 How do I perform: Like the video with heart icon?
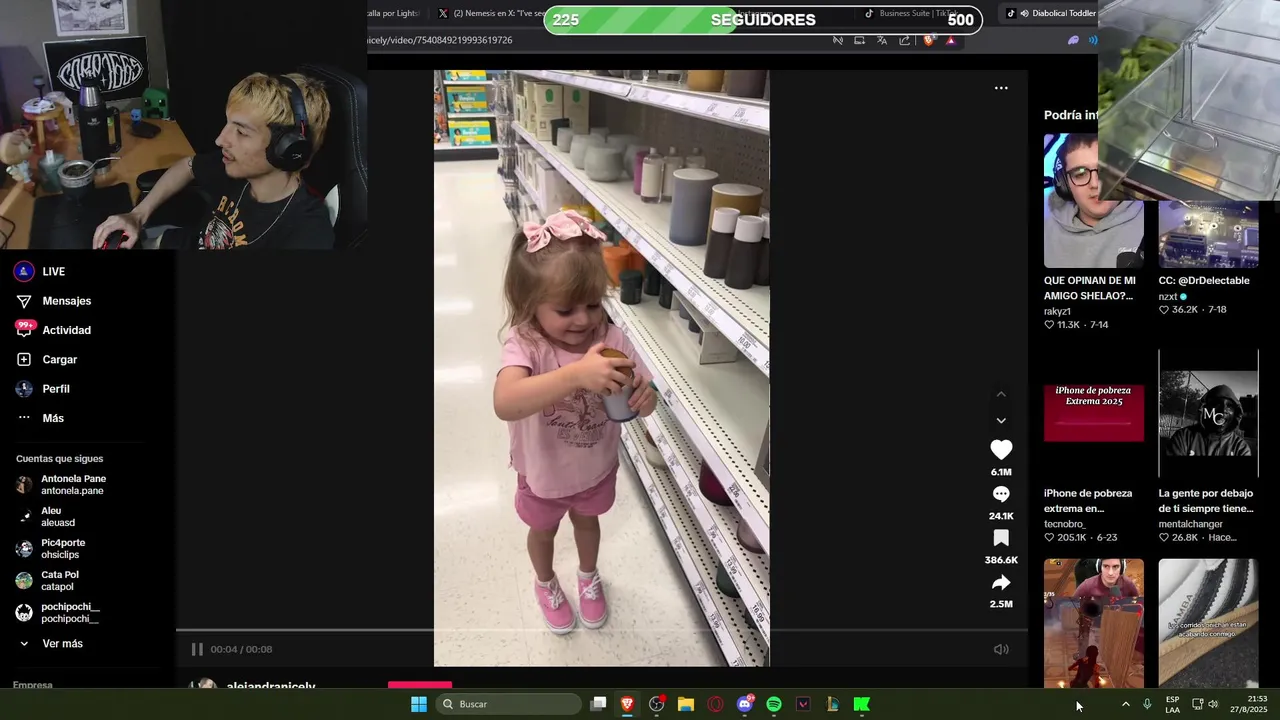tap(1001, 450)
